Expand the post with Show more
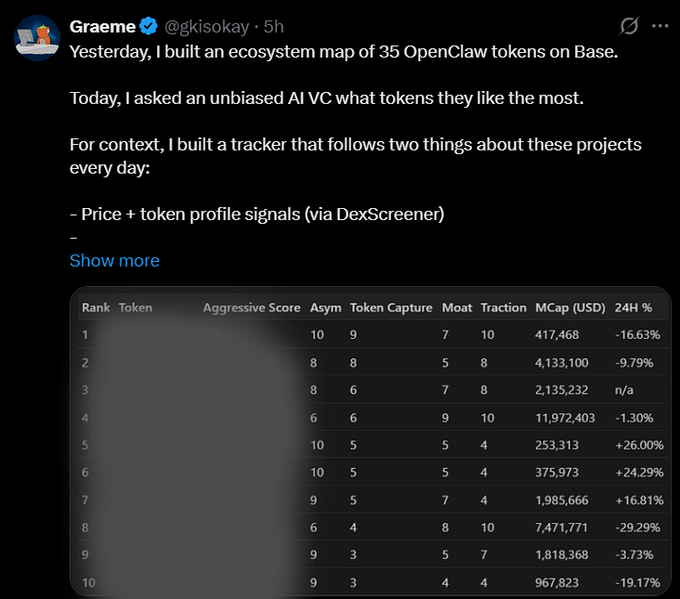The width and height of the screenshot is (680, 599). [114, 260]
